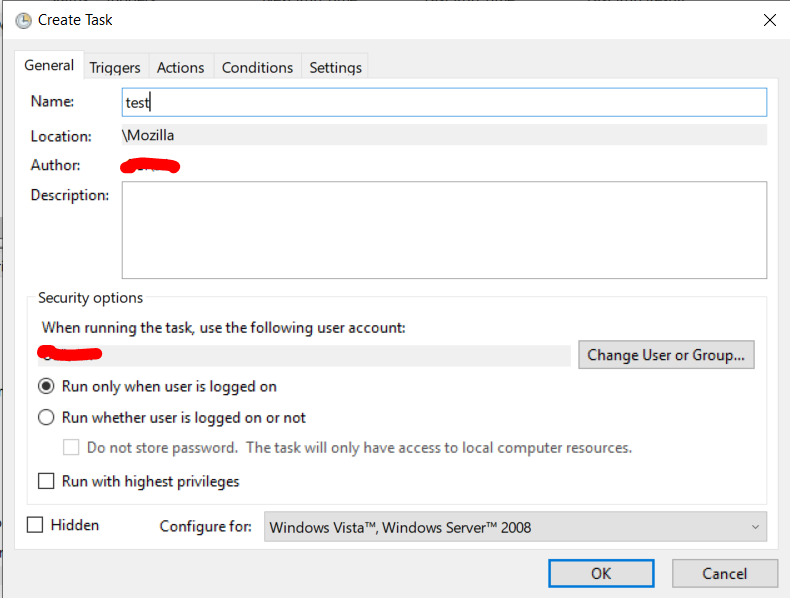Show the Settings tab

[x=335, y=68]
